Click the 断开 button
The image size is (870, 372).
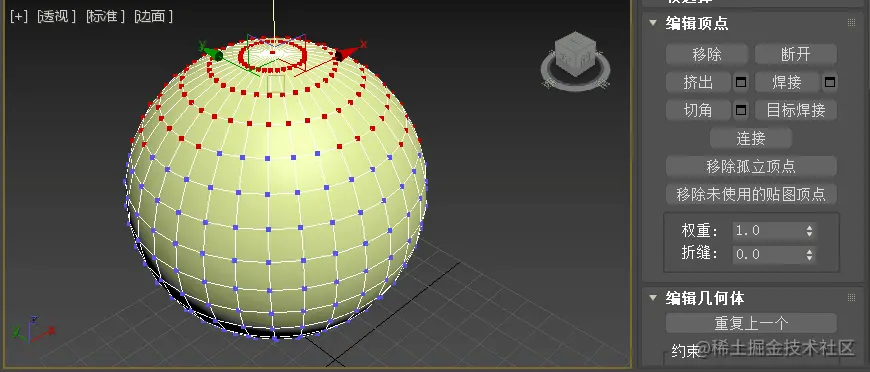click(796, 54)
